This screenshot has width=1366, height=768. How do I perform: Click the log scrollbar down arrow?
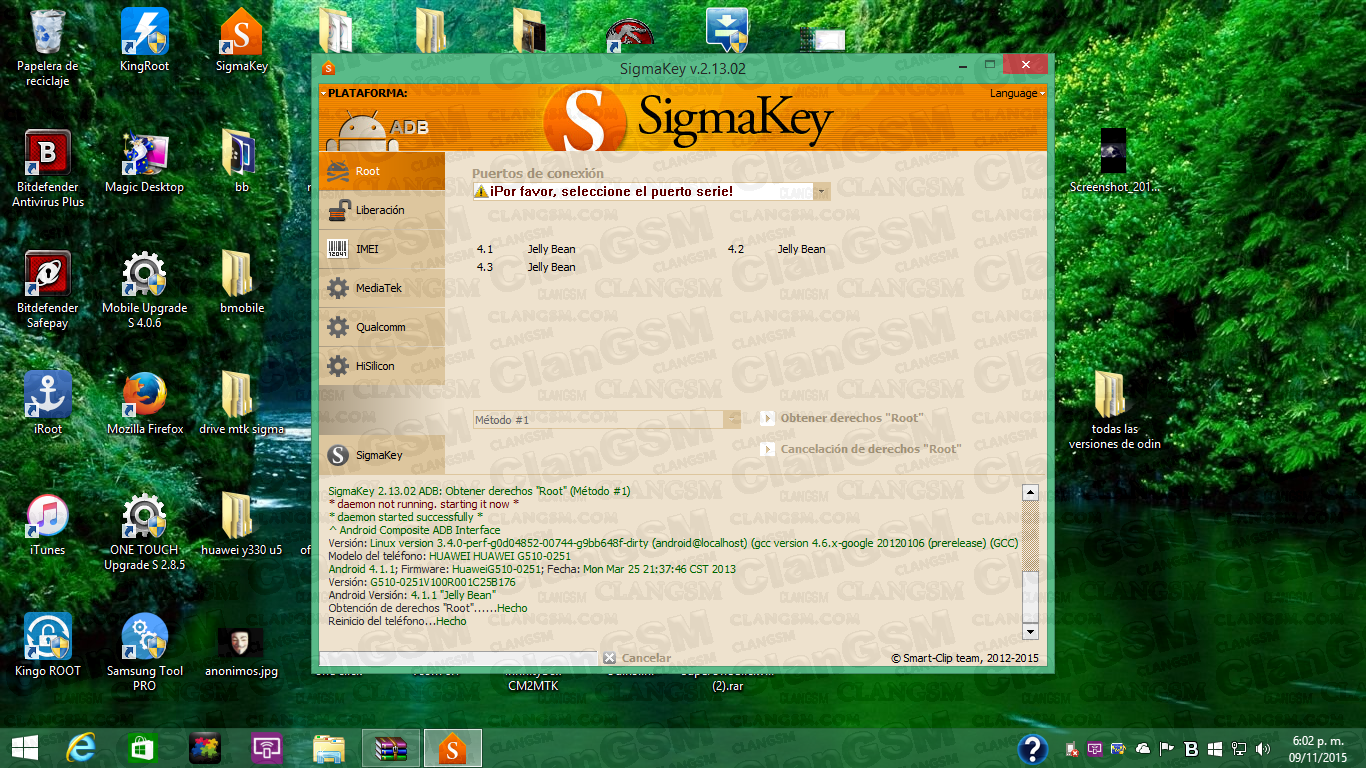tap(1030, 632)
